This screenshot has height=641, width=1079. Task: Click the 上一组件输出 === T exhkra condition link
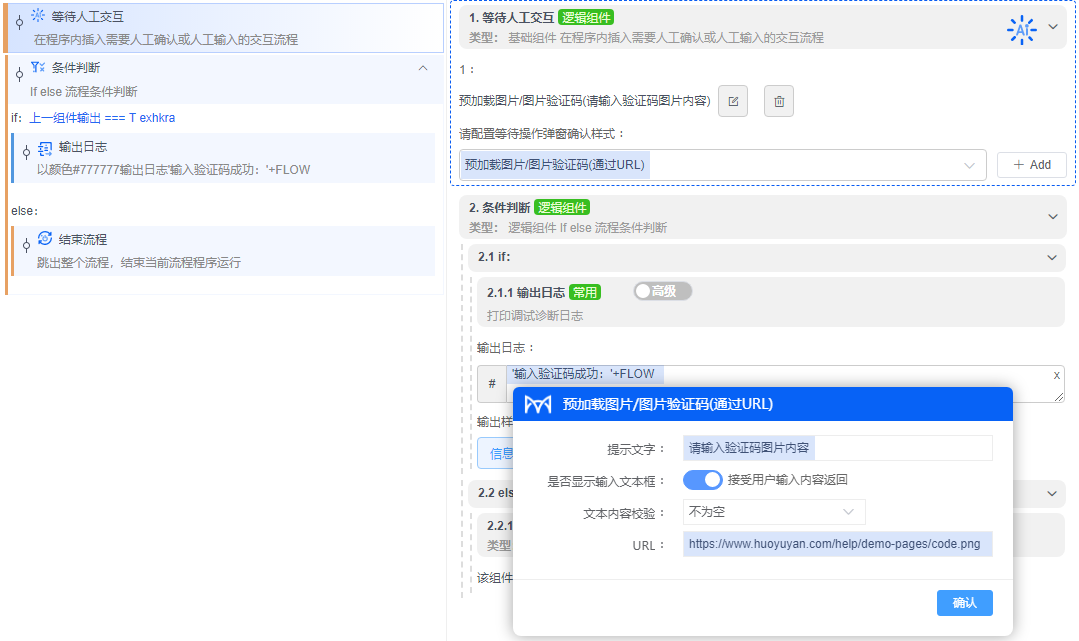[x=102, y=118]
